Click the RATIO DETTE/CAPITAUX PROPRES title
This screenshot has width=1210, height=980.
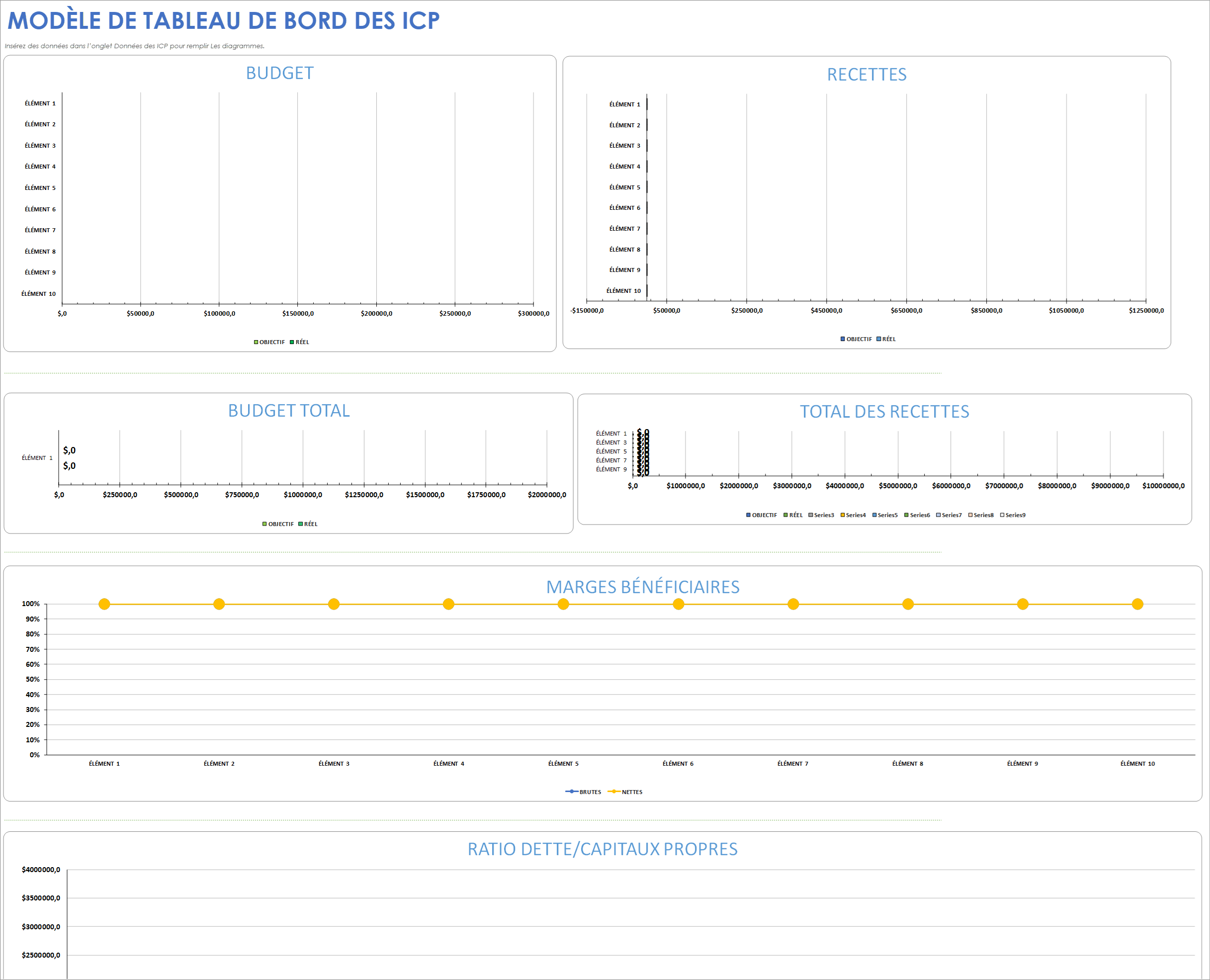603,850
